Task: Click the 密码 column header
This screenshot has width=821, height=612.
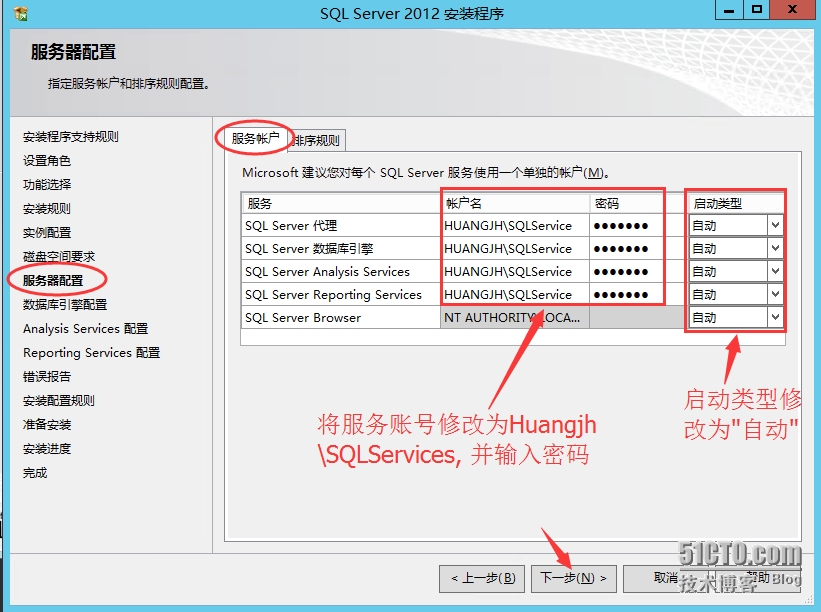Action: coord(637,204)
